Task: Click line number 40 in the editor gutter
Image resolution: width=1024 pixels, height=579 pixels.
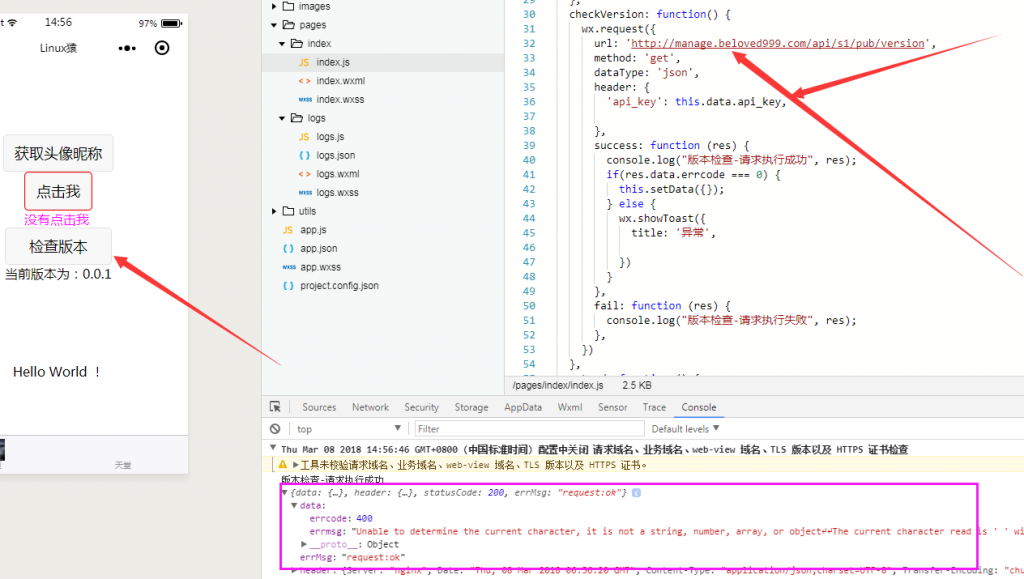Action: coord(529,160)
